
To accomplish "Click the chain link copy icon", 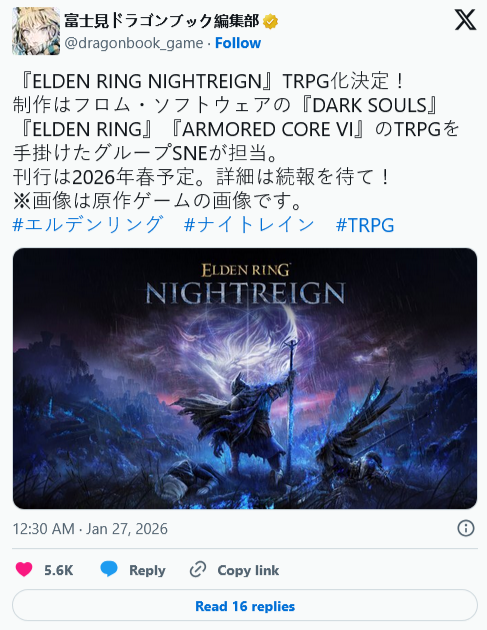I will click(198, 570).
